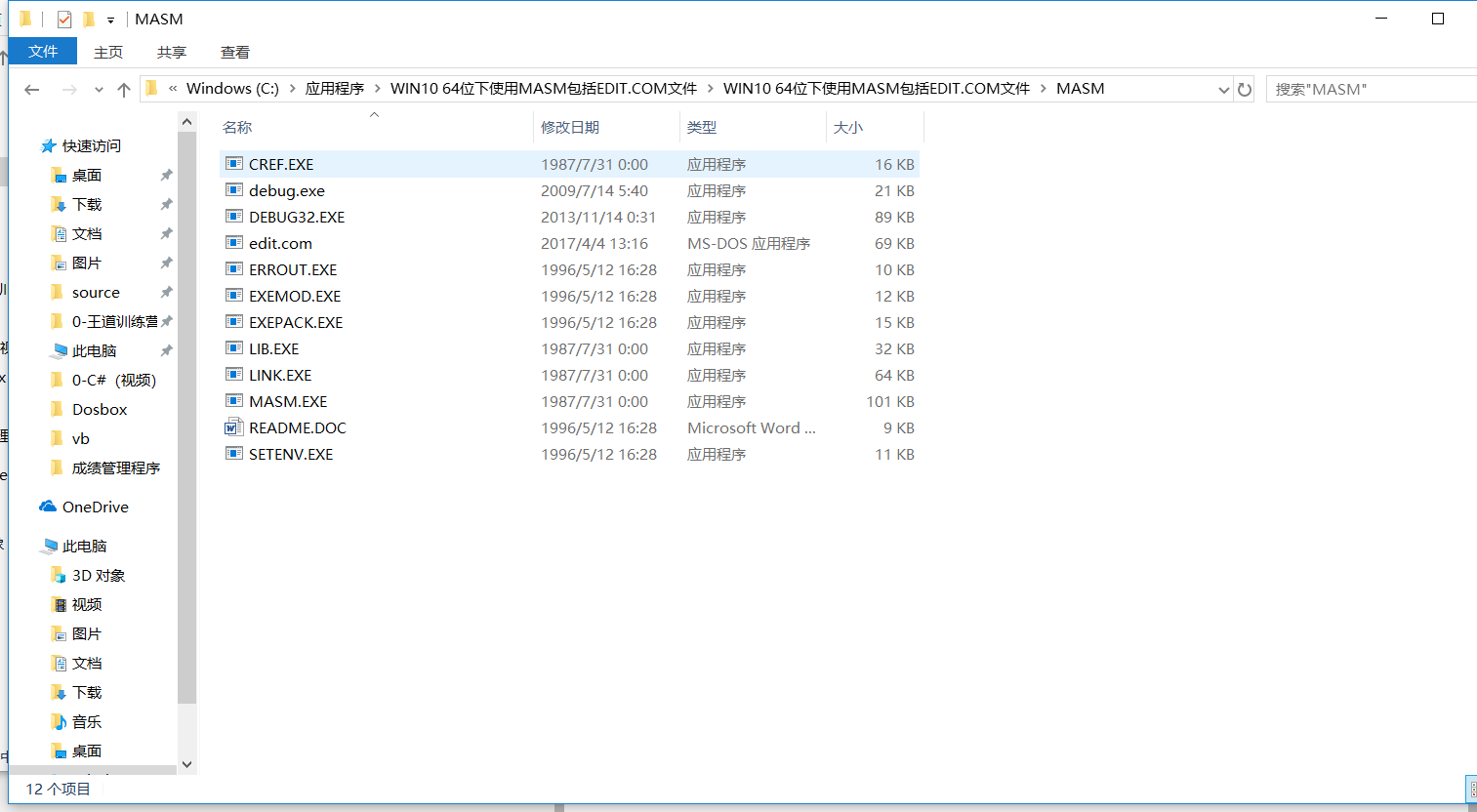Click the debug.exe file icon

[234, 190]
